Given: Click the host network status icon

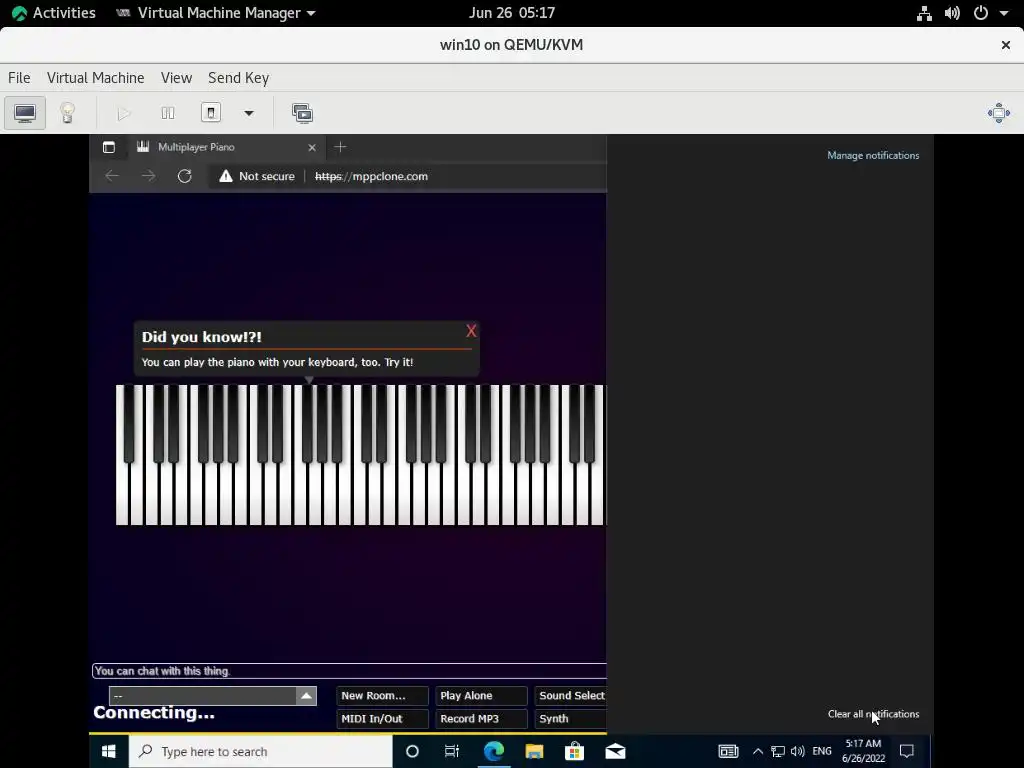Looking at the screenshot, I should (924, 13).
